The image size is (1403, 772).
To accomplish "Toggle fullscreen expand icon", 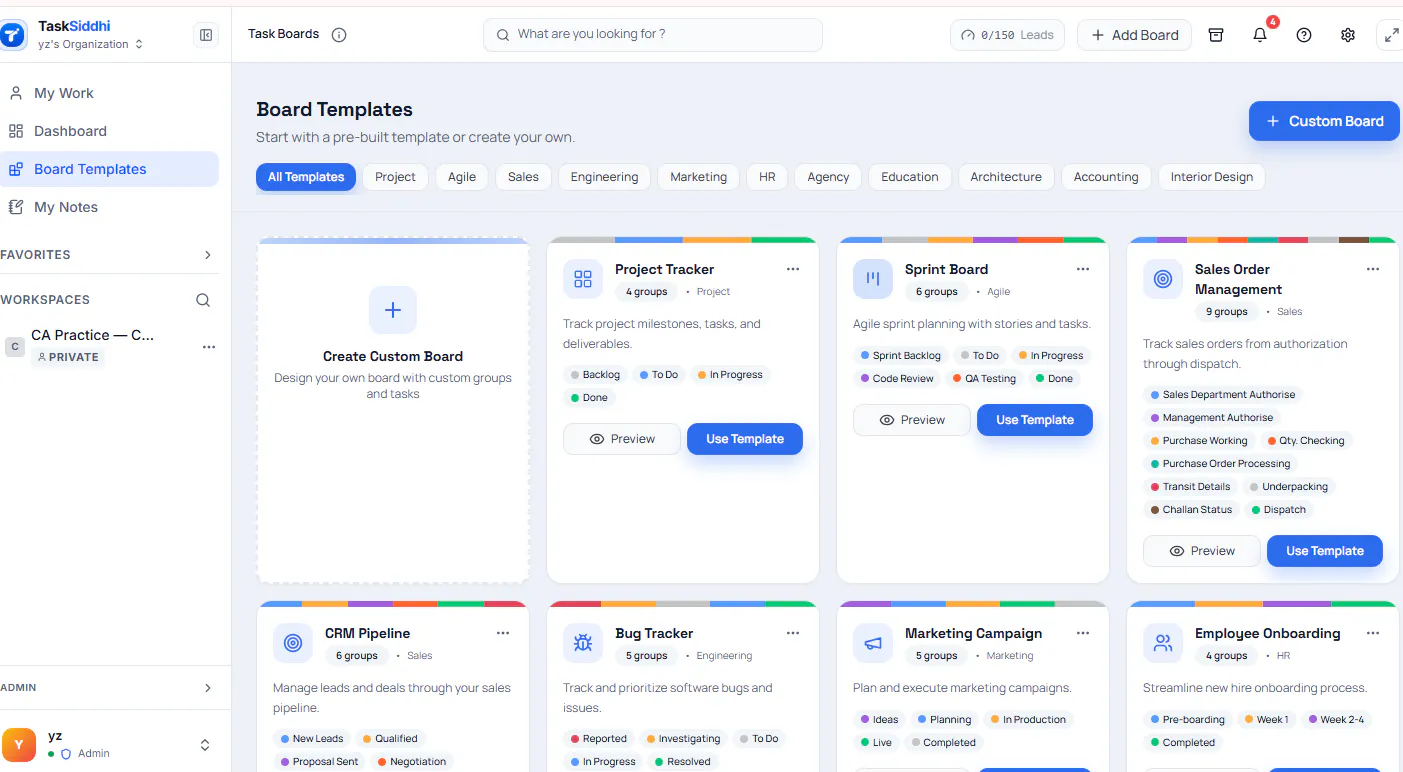I will 1391,35.
